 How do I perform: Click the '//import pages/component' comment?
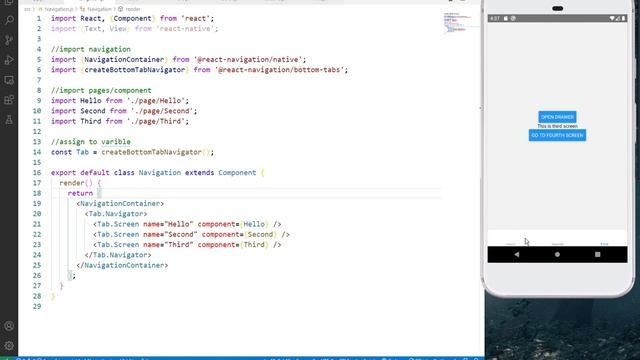click(101, 90)
